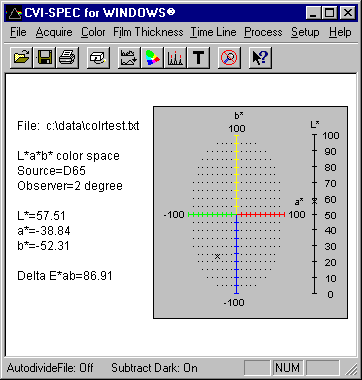Click the Source=D65 text
This screenshot has width=362, height=380.
[x=51, y=171]
